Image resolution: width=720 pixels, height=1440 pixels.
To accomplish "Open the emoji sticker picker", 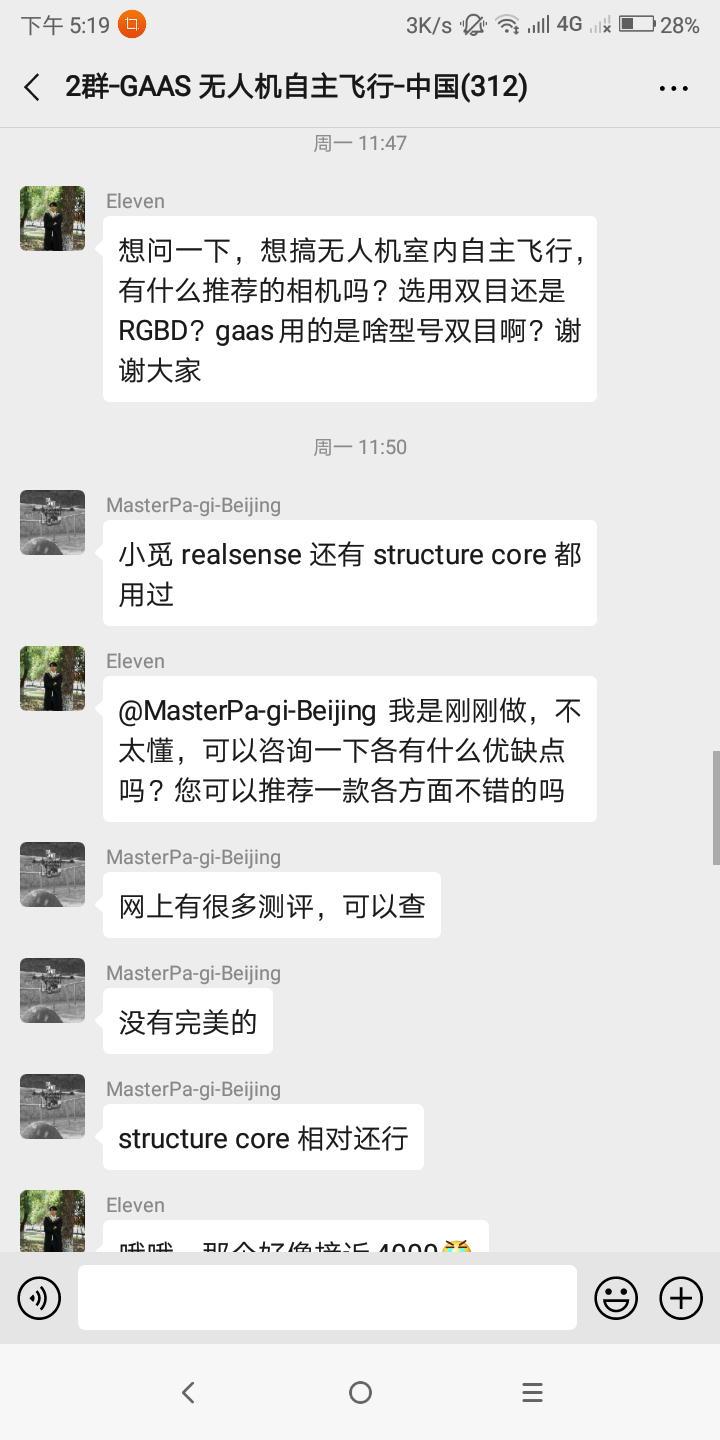I will coord(616,1298).
